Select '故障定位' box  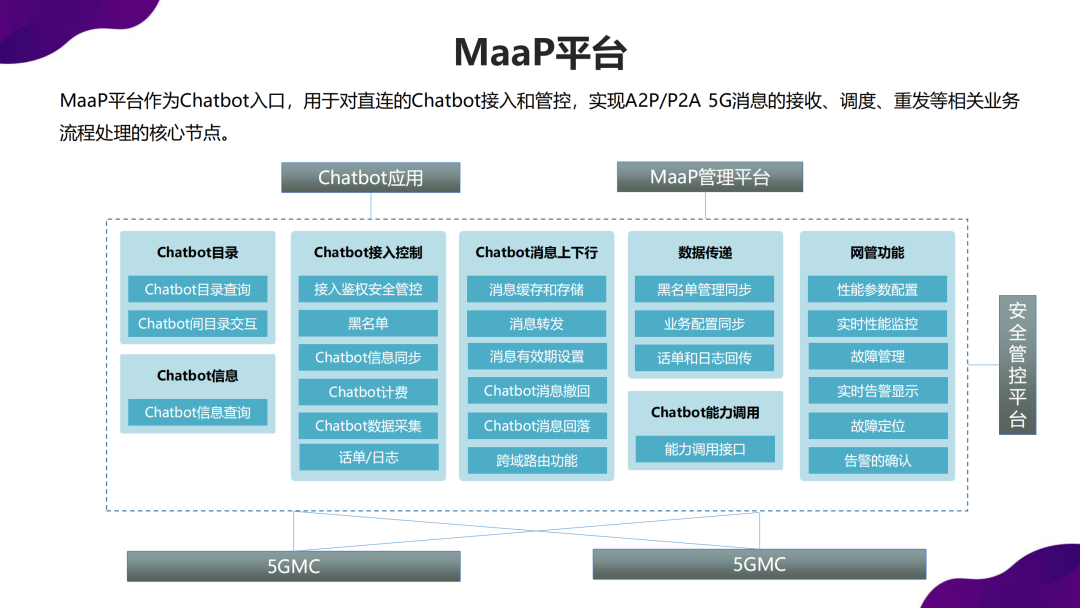877,426
